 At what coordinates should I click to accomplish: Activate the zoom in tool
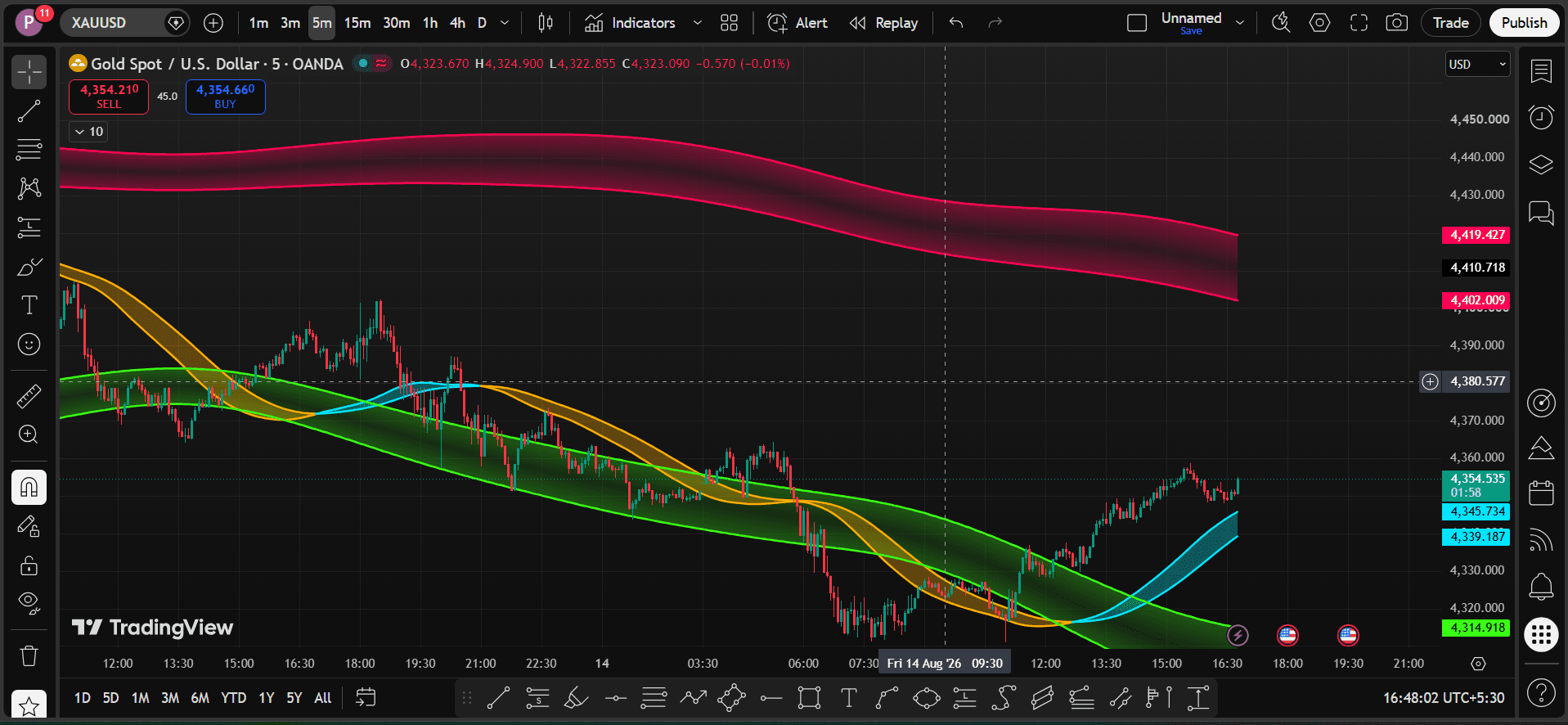click(x=29, y=435)
